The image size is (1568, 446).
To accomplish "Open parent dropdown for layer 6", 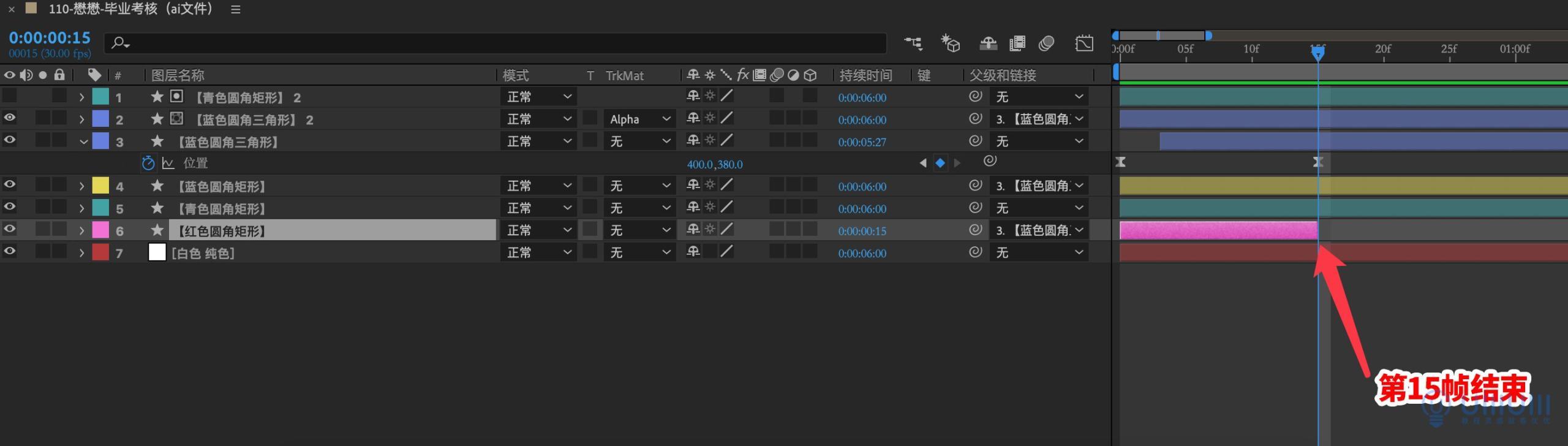I will coord(1039,230).
